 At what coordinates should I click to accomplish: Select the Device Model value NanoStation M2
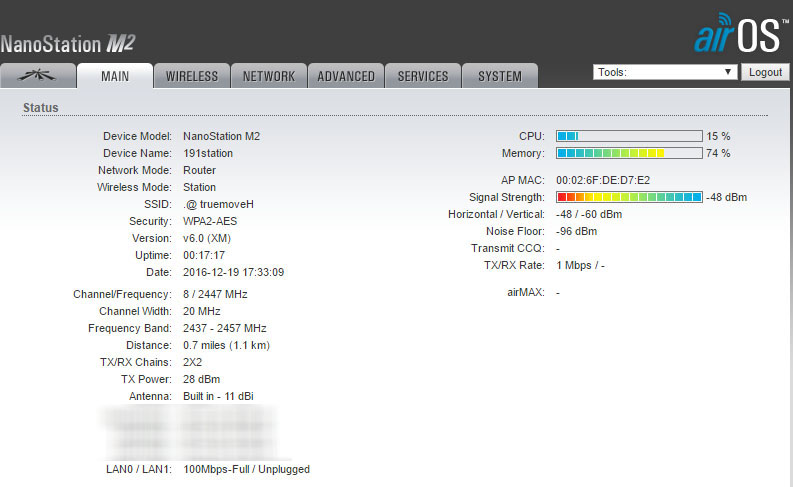tap(222, 136)
